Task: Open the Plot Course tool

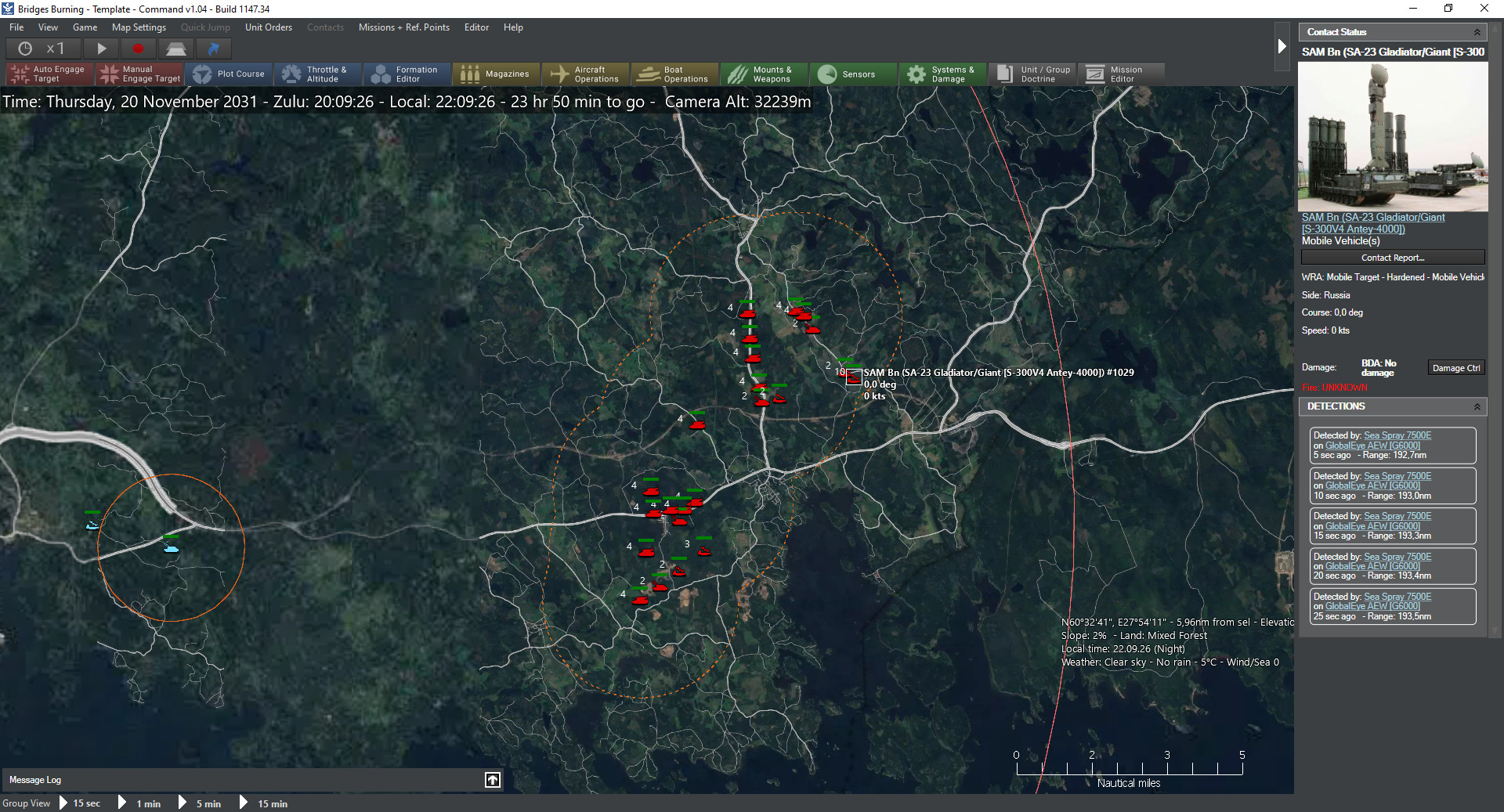Action: click(x=230, y=74)
